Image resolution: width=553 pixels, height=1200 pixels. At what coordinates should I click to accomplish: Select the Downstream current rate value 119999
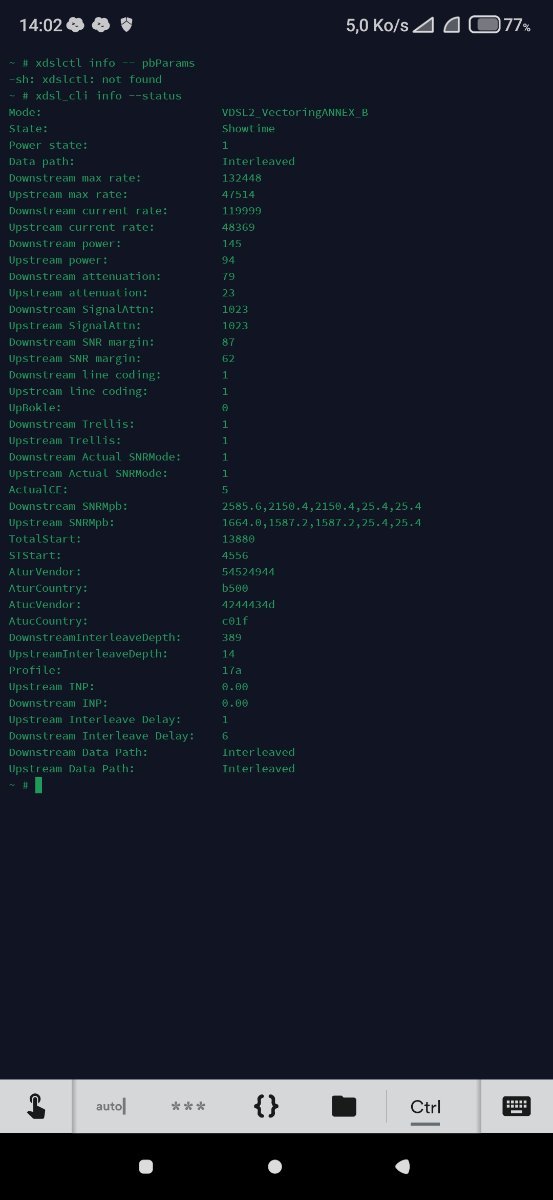(241, 210)
